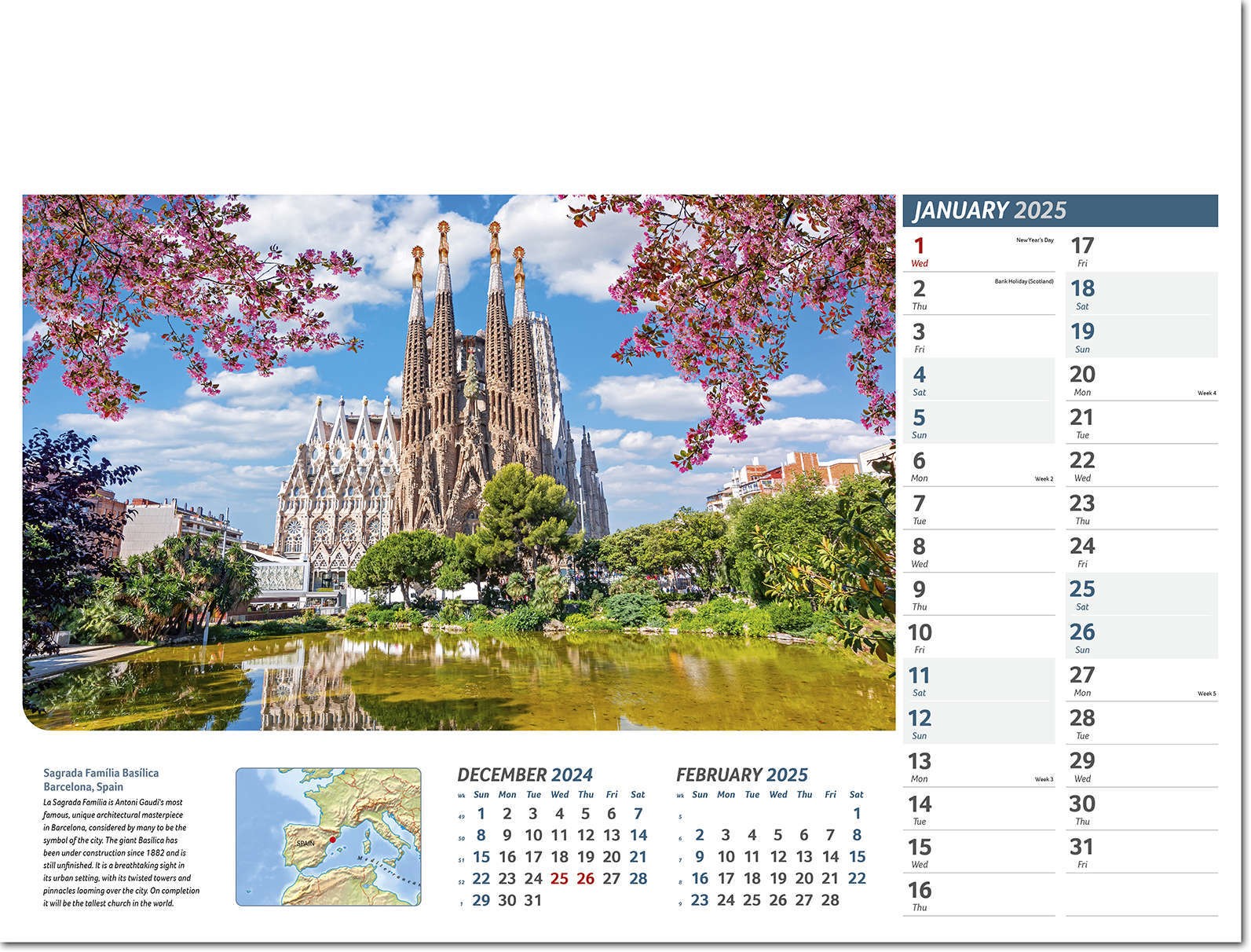Viewport: 1251px width, 952px height.
Task: Choose January 15 Wed in the main list
Action: click(978, 852)
